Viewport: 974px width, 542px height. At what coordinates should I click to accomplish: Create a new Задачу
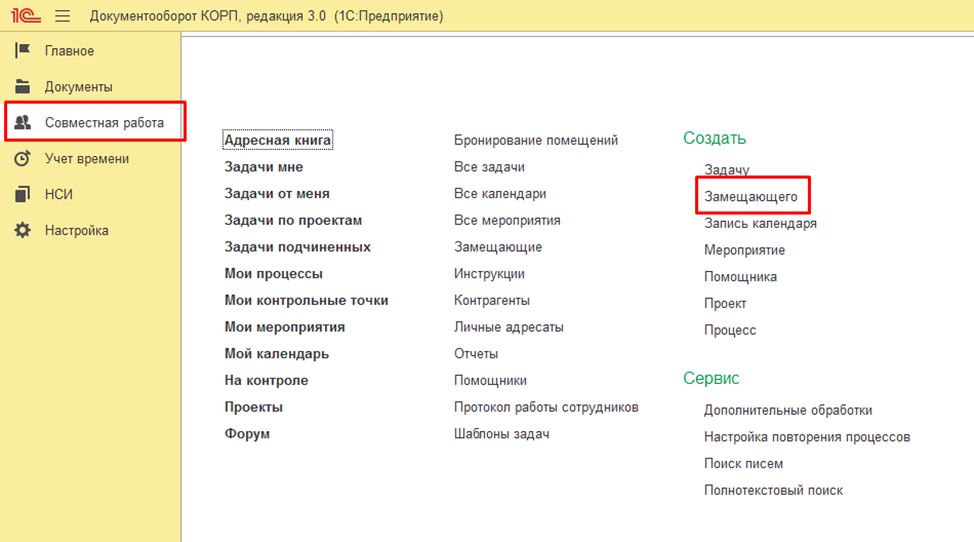727,169
